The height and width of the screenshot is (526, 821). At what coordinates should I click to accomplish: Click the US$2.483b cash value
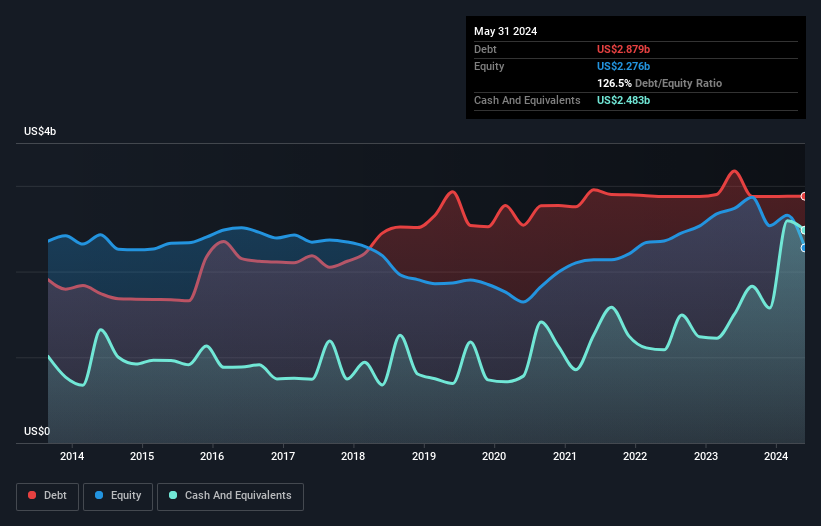[623, 100]
